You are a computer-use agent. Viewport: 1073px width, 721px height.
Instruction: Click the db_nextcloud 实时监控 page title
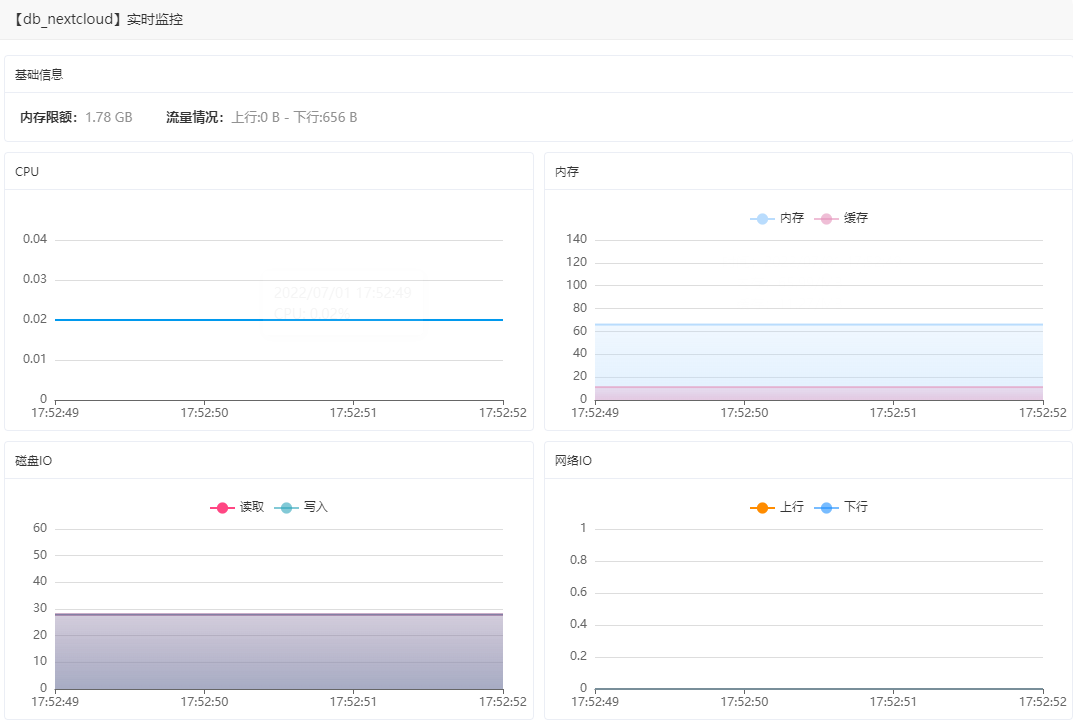click(x=98, y=20)
